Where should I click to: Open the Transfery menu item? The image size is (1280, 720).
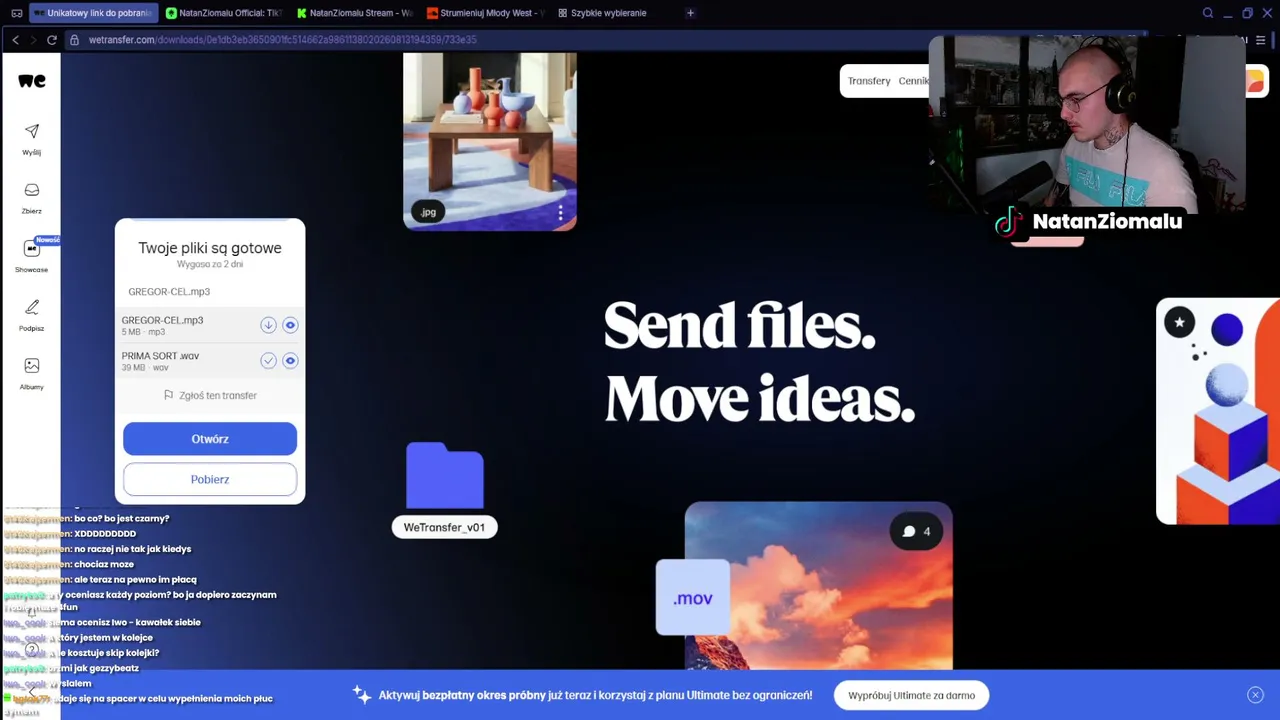pyautogui.click(x=869, y=81)
